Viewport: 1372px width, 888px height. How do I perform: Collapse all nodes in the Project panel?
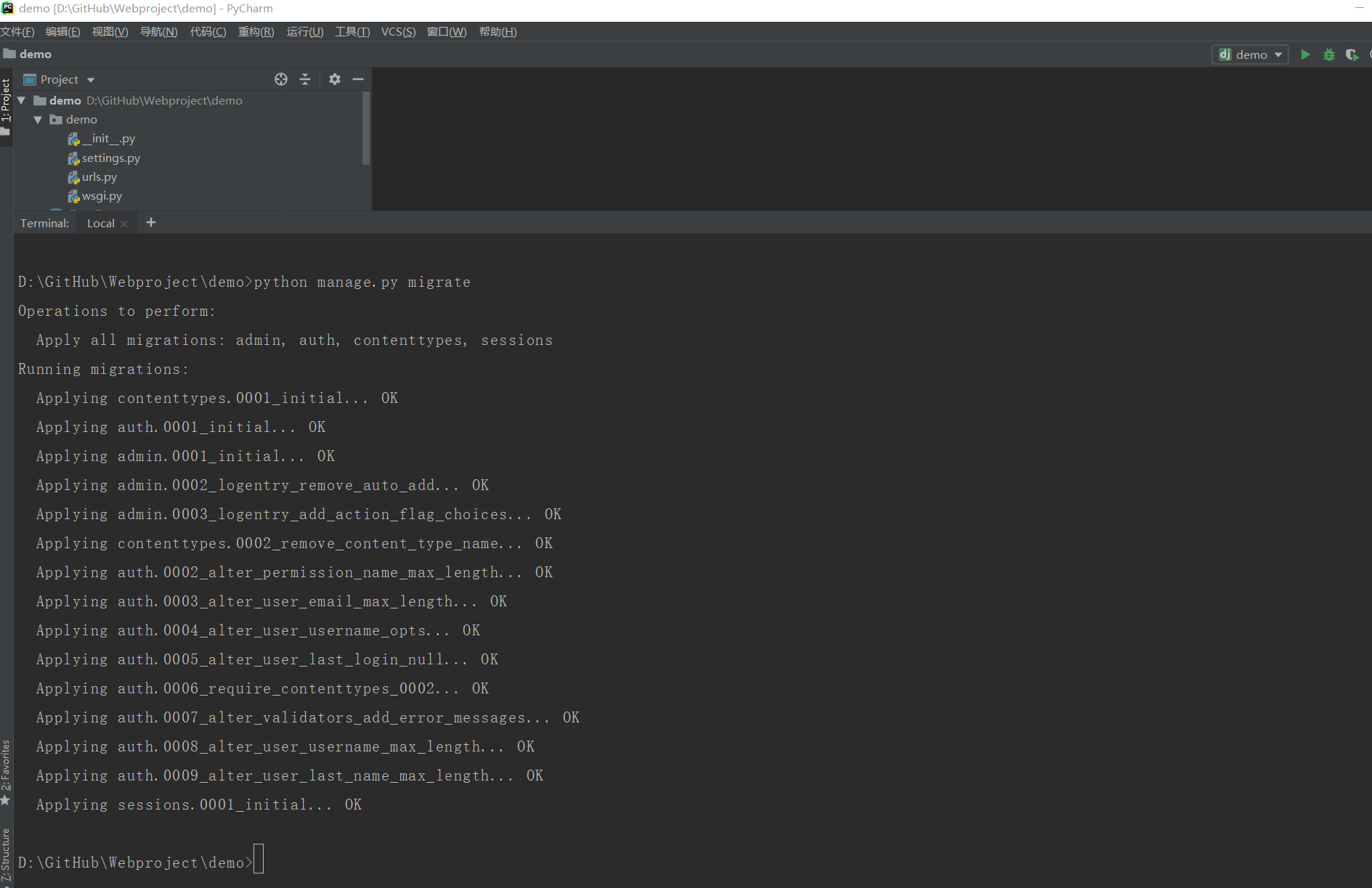[305, 79]
